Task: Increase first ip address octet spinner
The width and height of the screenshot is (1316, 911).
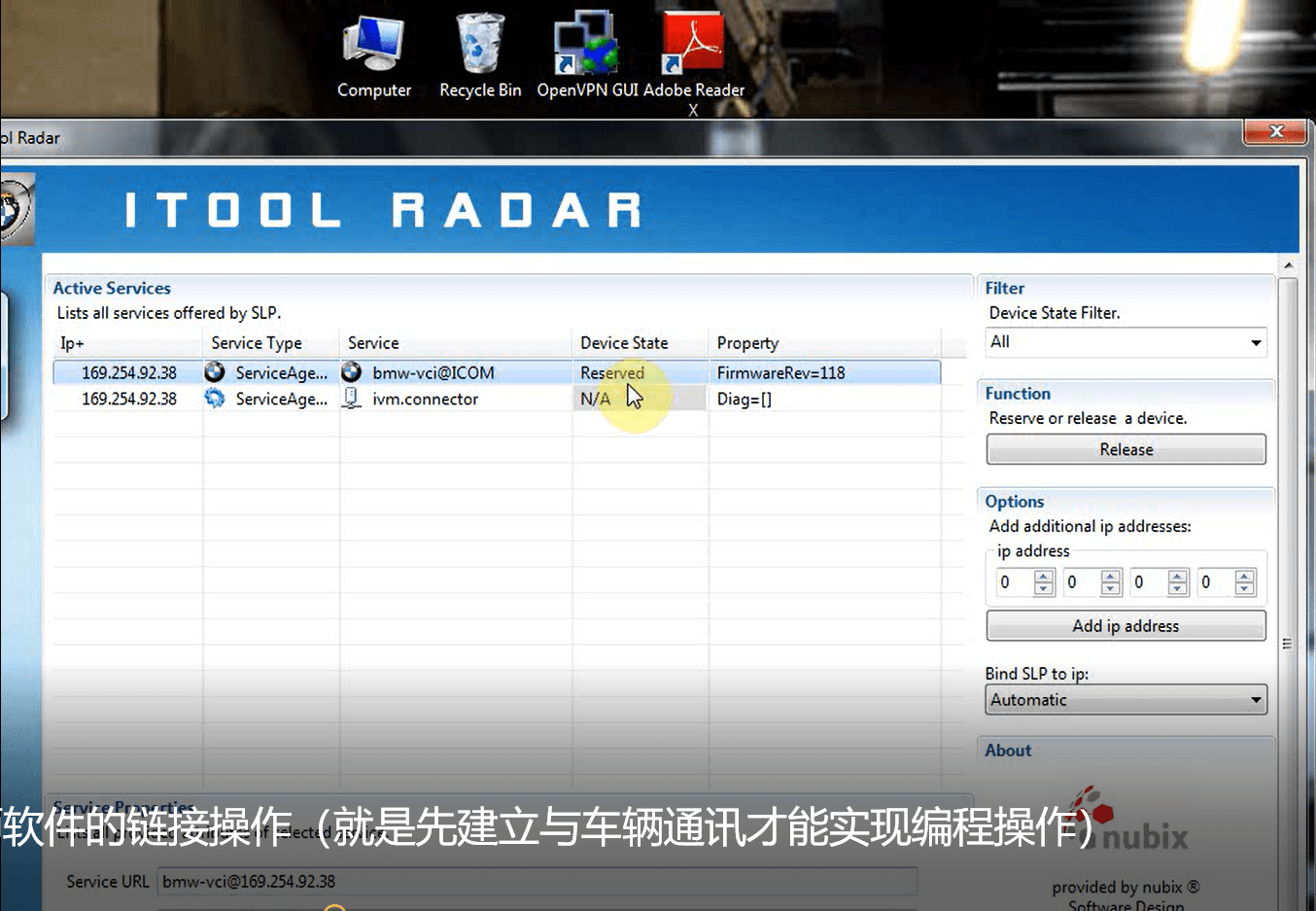Action: [x=1044, y=577]
